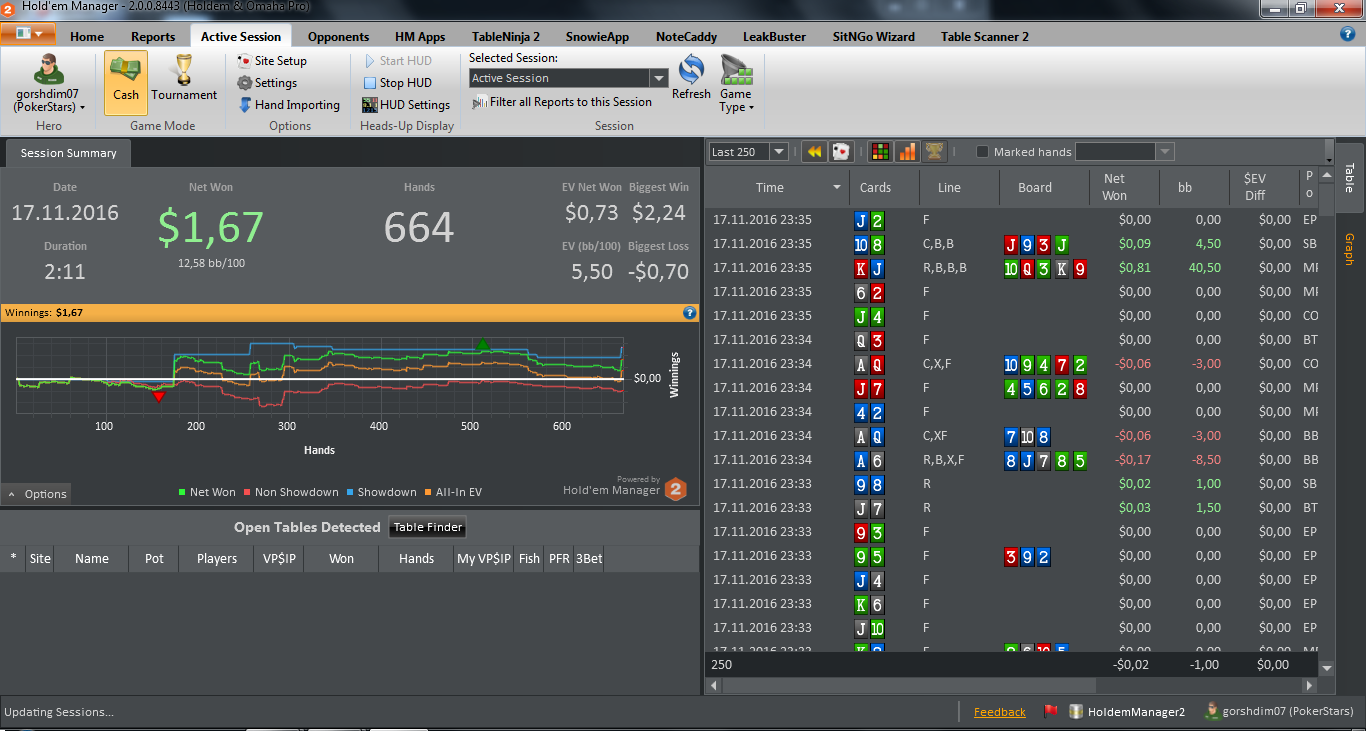This screenshot has height=731, width=1366.
Task: Click the HoldemManager2 database indicator
Action: [1127, 712]
